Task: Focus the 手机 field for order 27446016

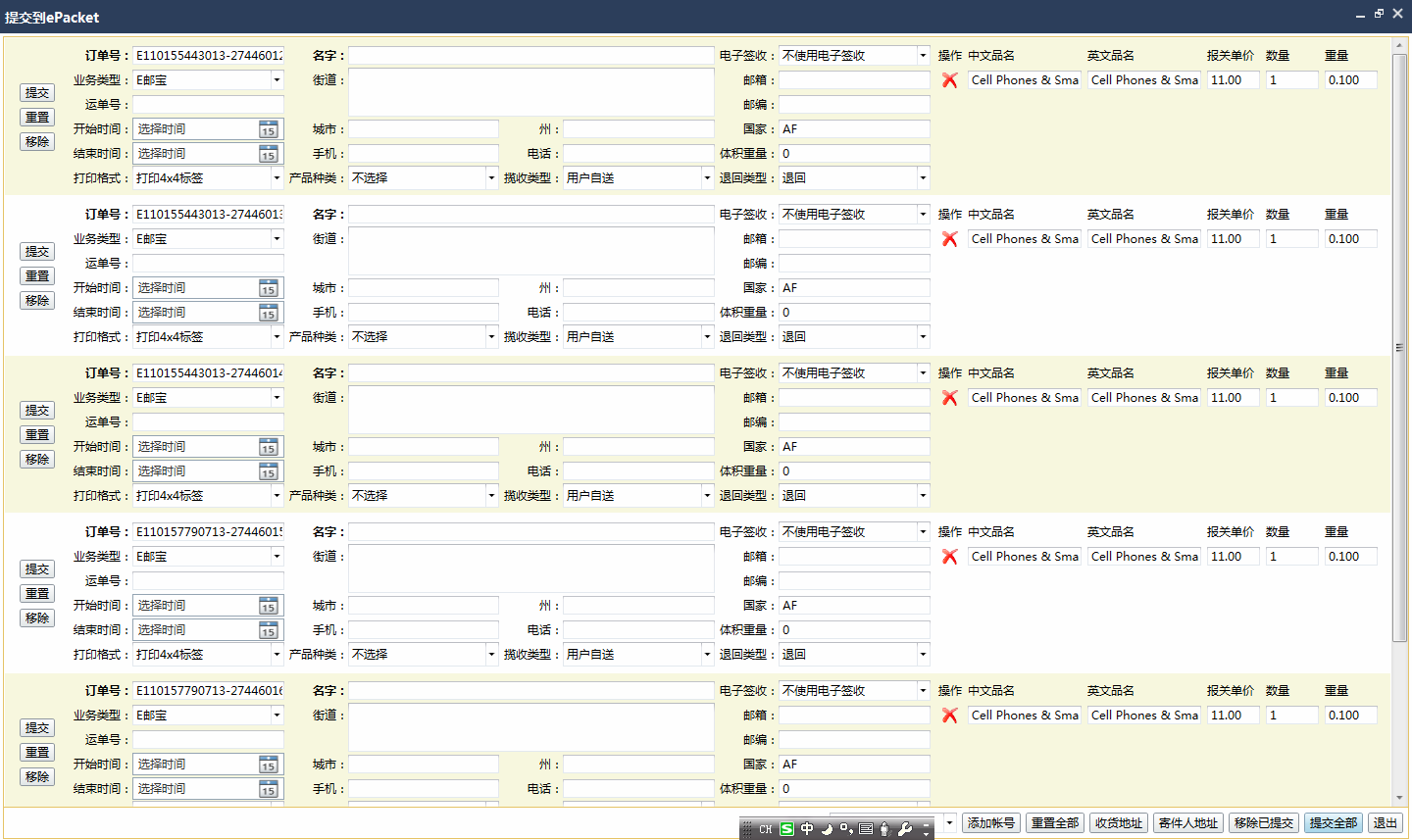Action: pyautogui.click(x=424, y=789)
